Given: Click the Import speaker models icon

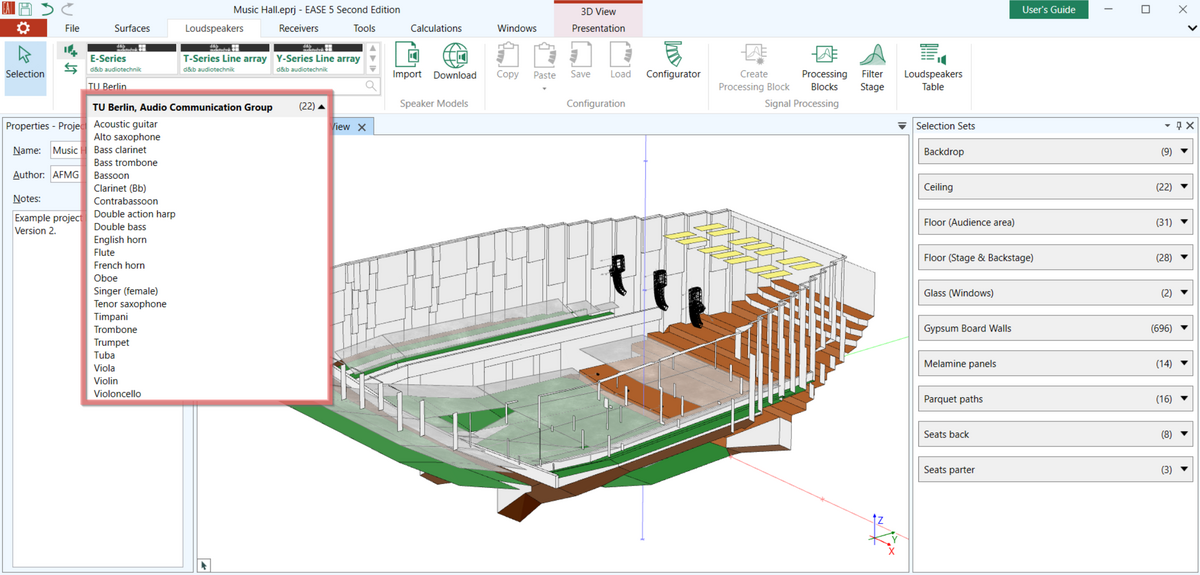Looking at the screenshot, I should point(407,61).
